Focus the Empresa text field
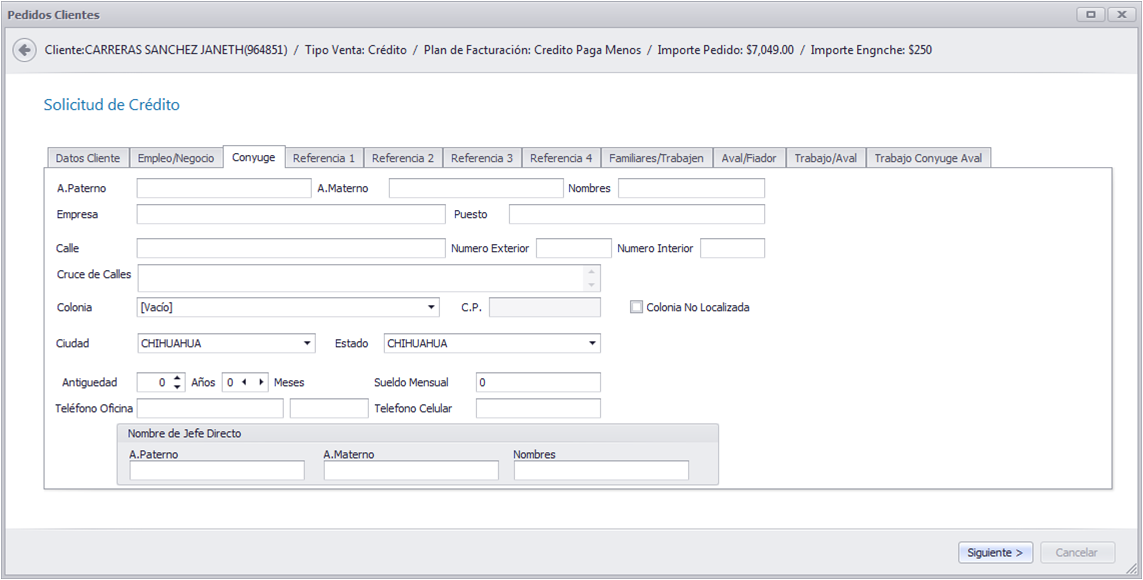Image resolution: width=1143 pixels, height=580 pixels. 291,214
